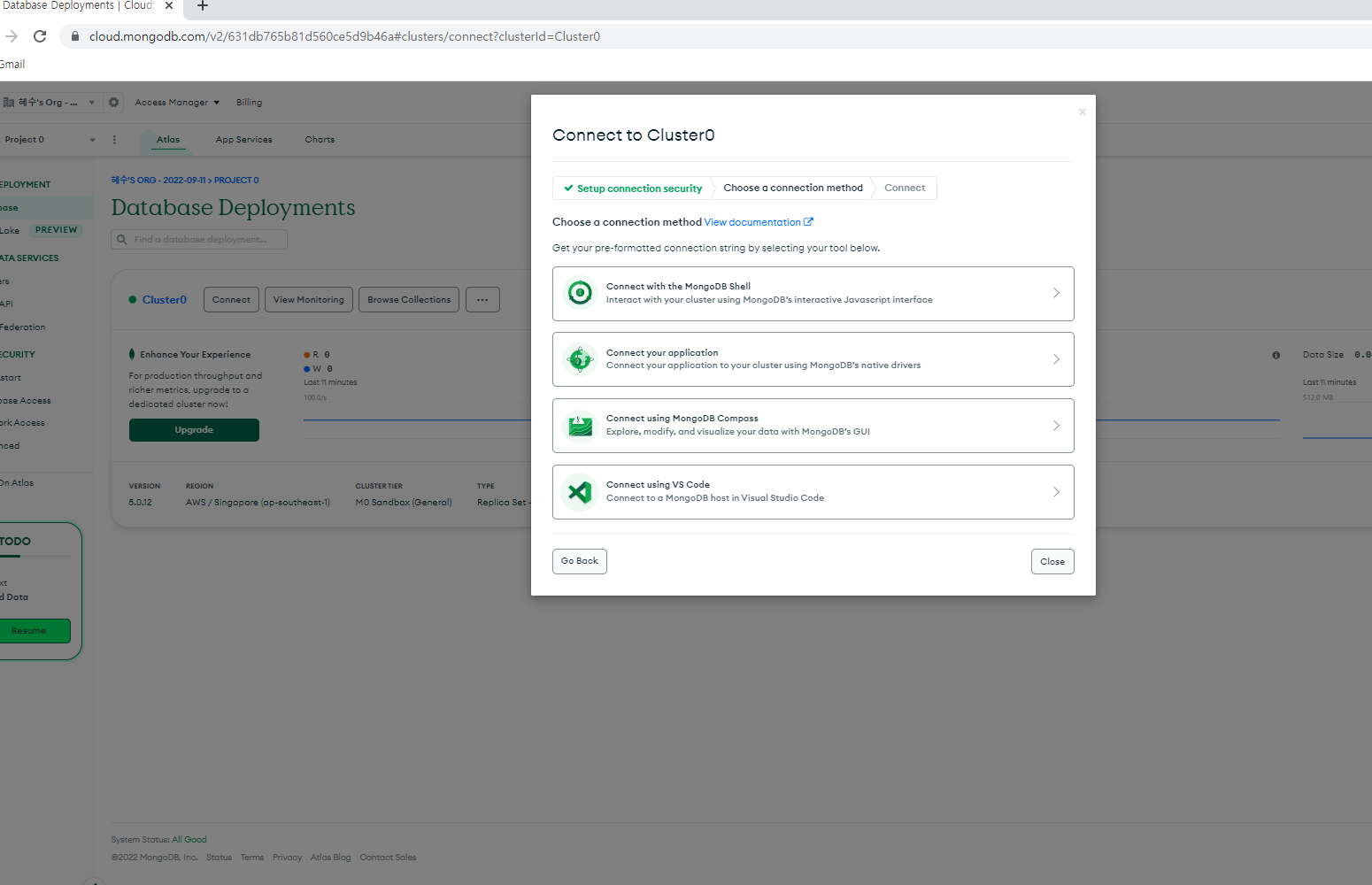Image resolution: width=1372 pixels, height=885 pixels.
Task: Select the Choose a connection method step
Action: [x=793, y=188]
